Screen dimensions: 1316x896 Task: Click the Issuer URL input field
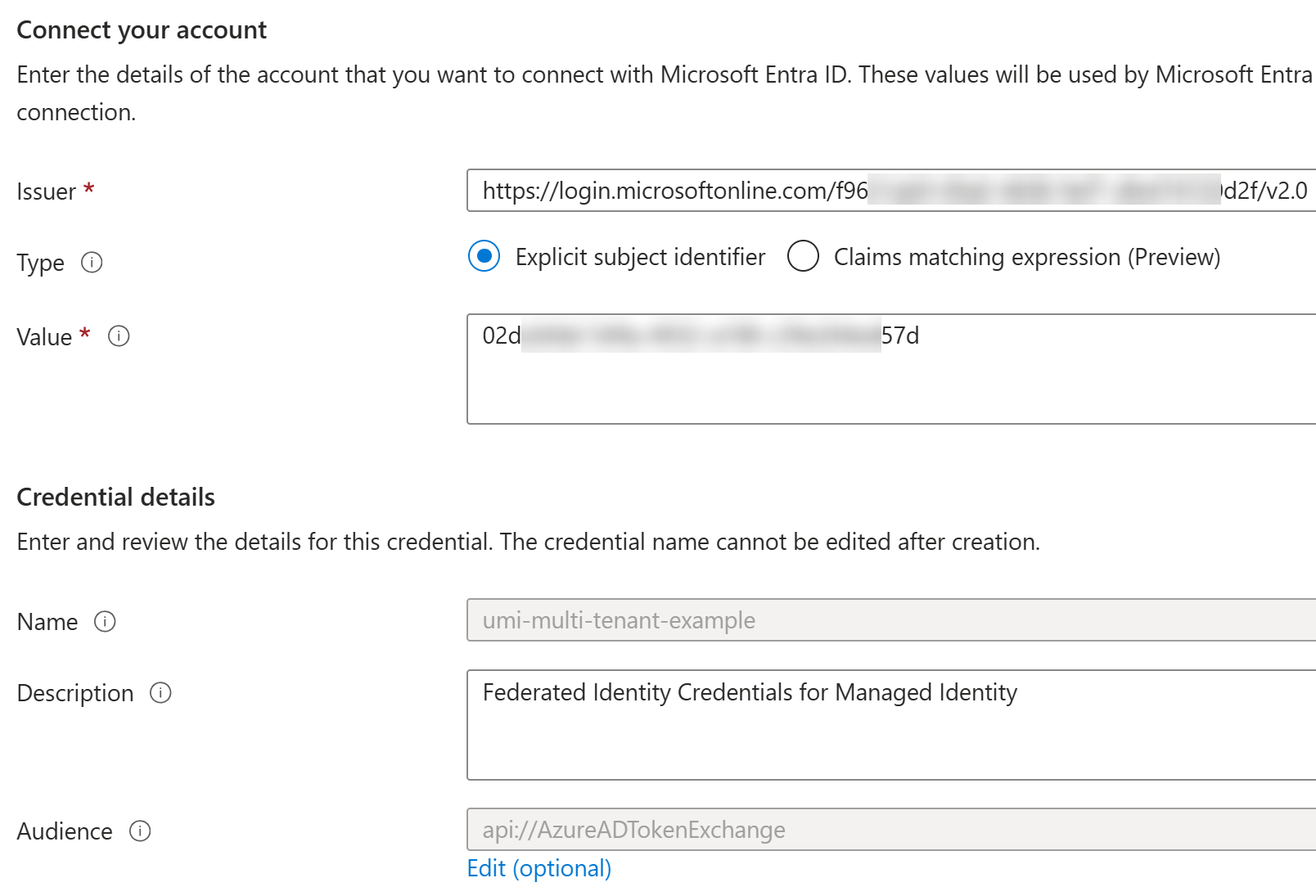click(x=891, y=191)
